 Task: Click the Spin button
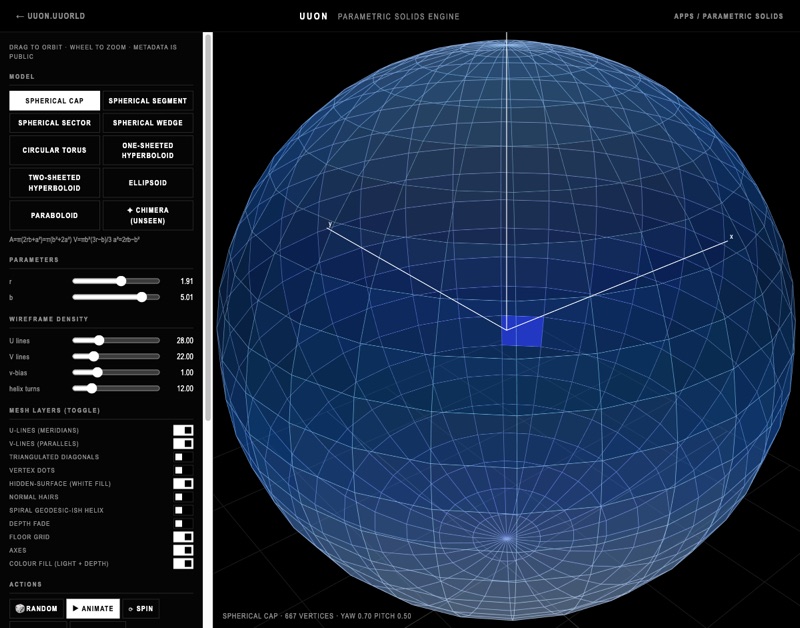coord(141,609)
